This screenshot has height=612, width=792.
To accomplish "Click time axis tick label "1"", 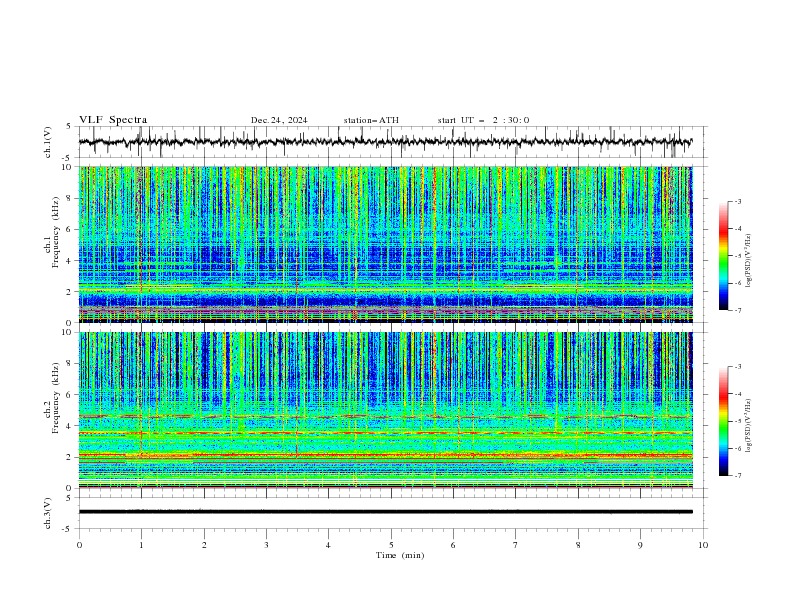I will click(x=141, y=545).
